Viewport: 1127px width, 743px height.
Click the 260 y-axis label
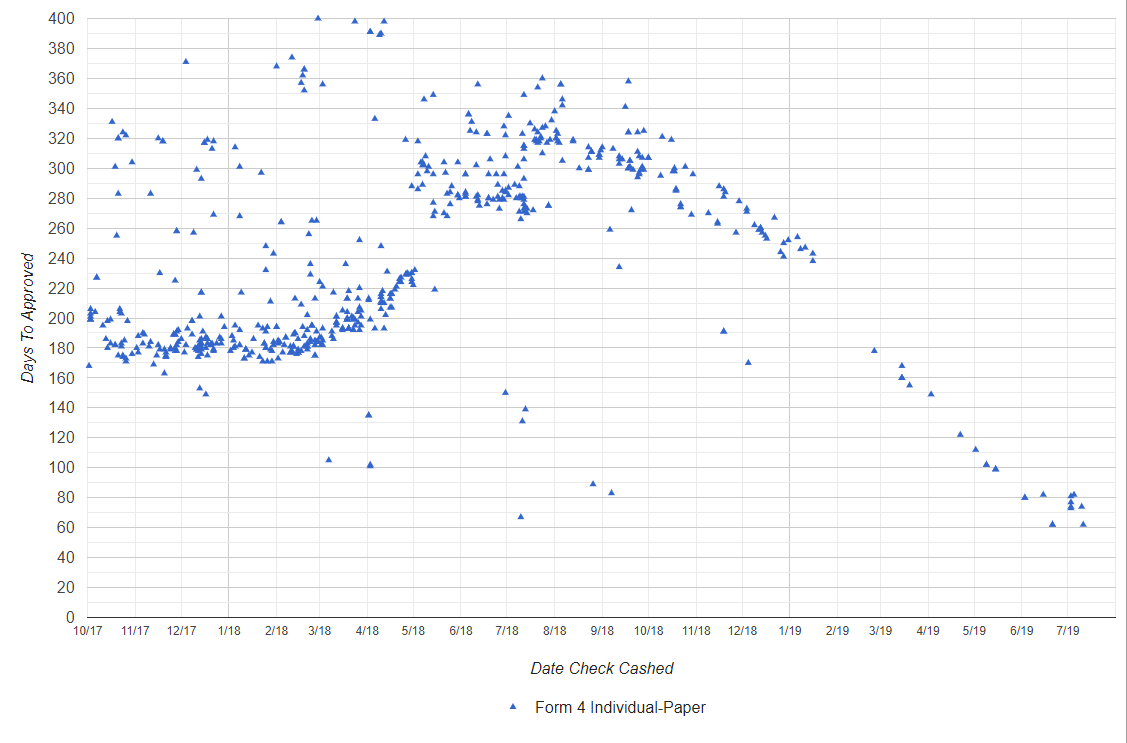(62, 228)
